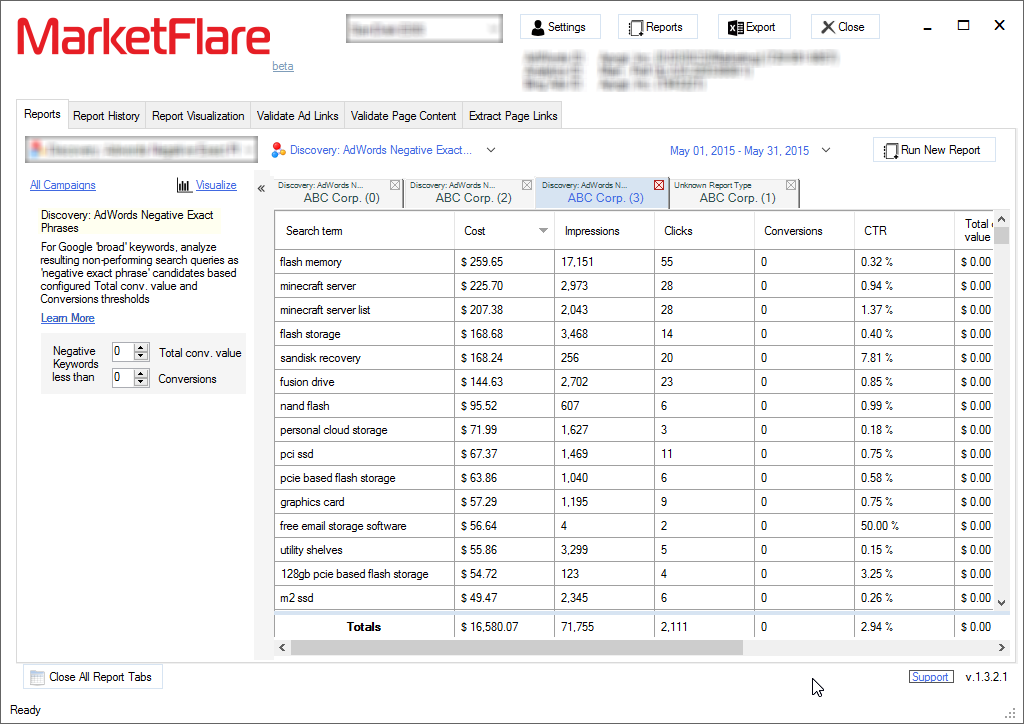Viewport: 1024px width, 724px height.
Task: Click the table's scroll down arrow
Action: coord(1002,602)
